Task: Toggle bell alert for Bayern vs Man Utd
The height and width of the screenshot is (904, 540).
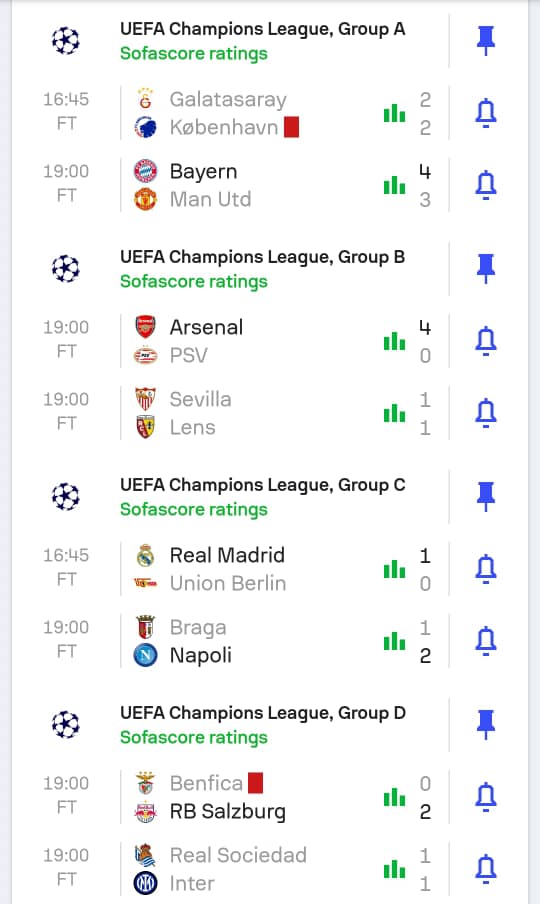Action: pyautogui.click(x=486, y=185)
